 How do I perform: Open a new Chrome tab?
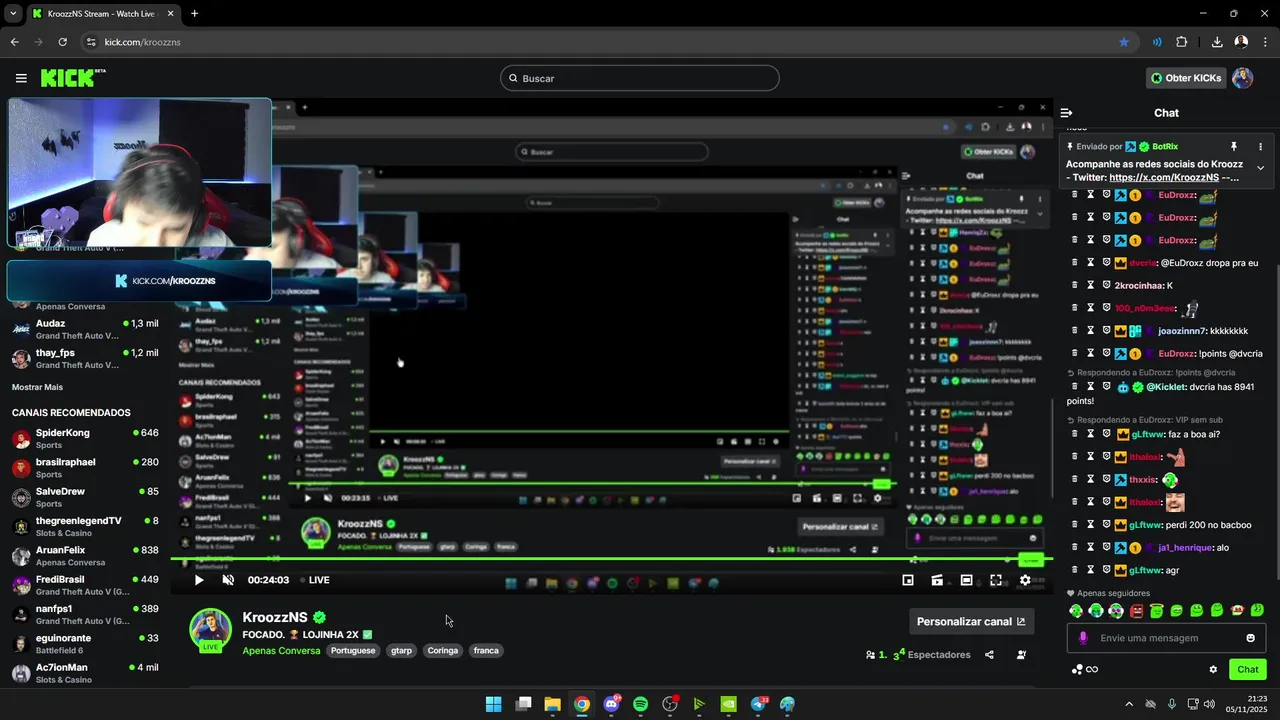coord(194,14)
